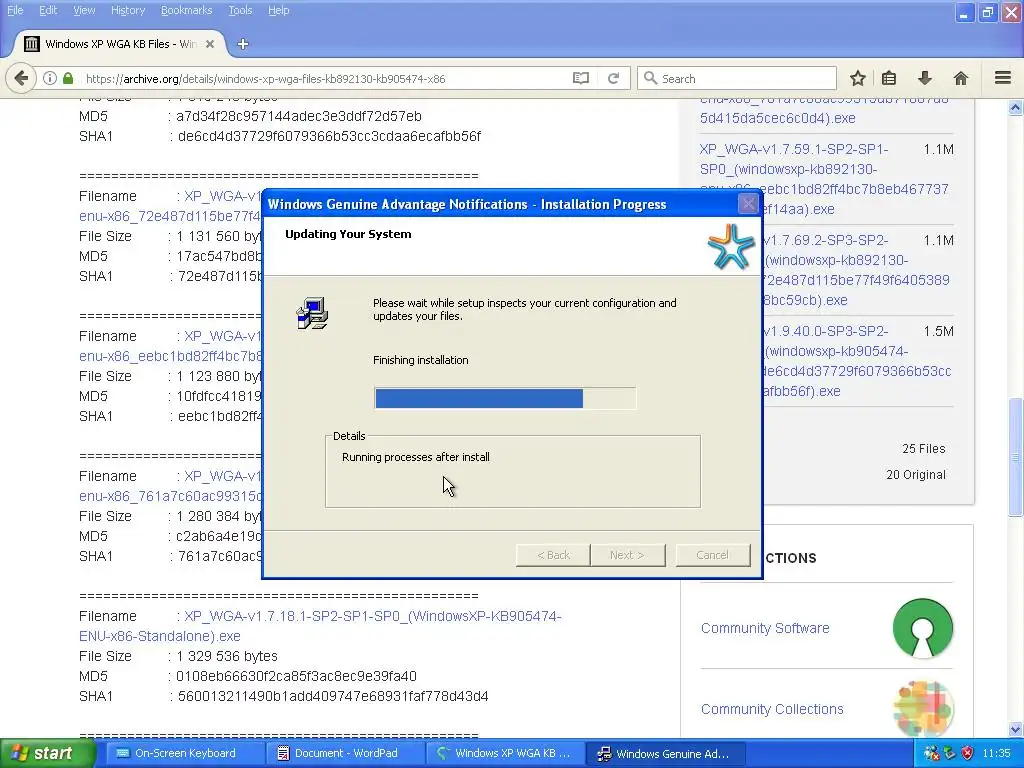Click the MD5 hash 0108eb66630f2ca85f3ac8ec9e39fa40
1024x768 pixels.
[x=296, y=677]
